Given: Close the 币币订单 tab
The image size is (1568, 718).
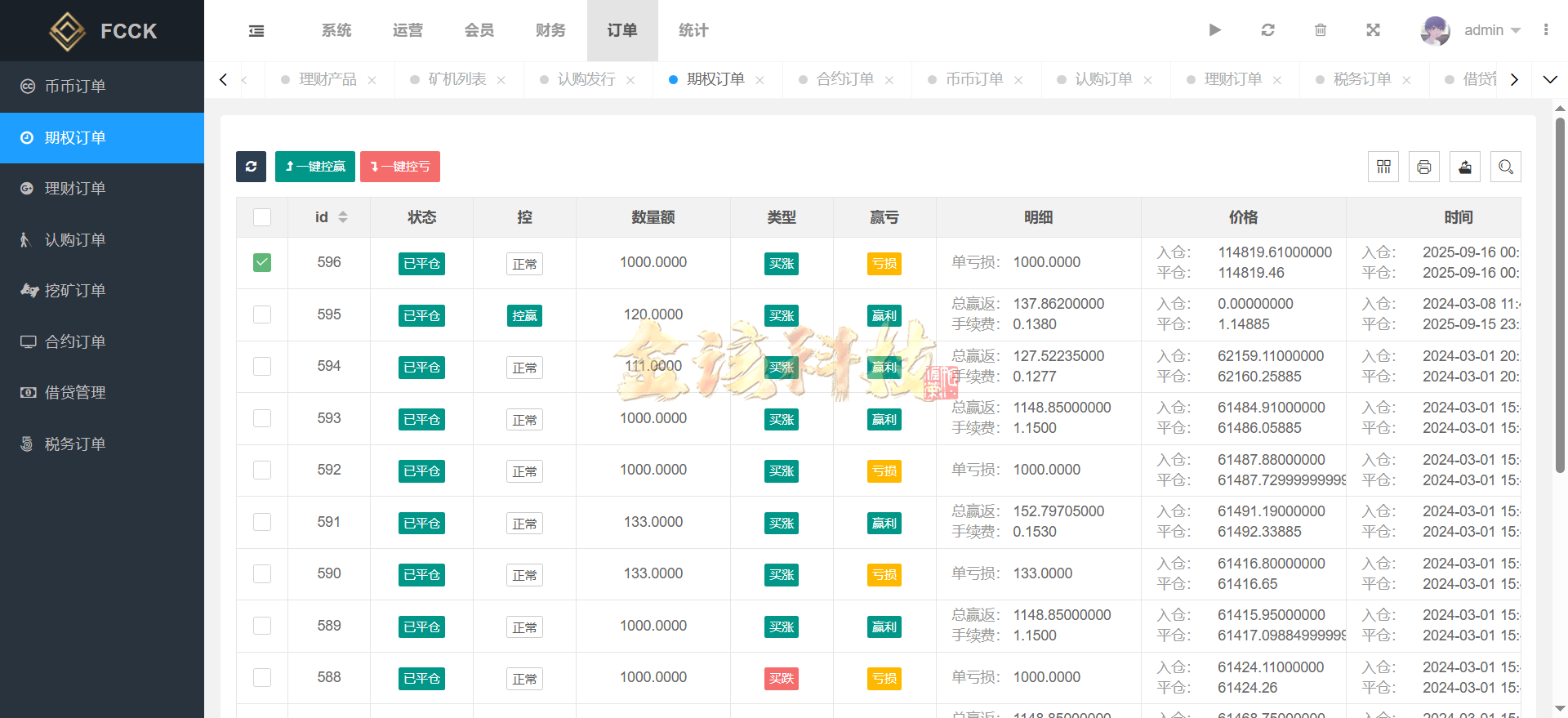Looking at the screenshot, I should pos(1018,80).
